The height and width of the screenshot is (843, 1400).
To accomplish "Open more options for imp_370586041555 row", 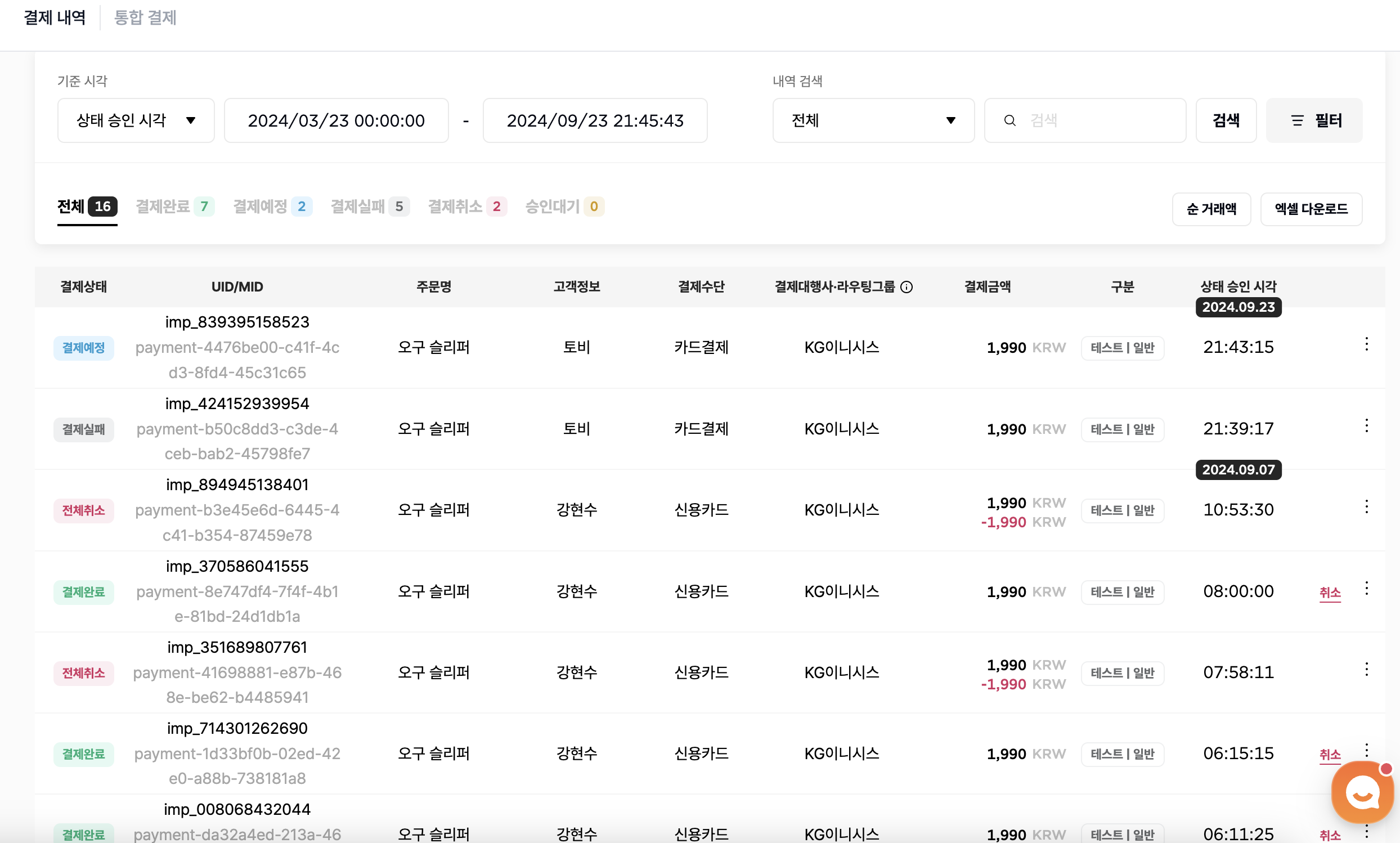I will [1366, 589].
